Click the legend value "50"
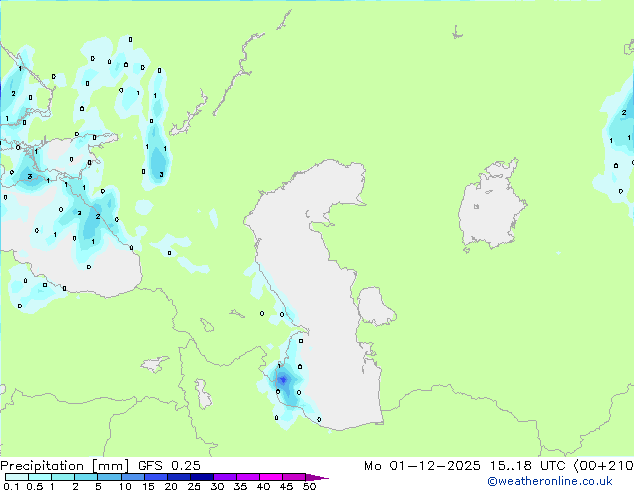 pos(309,486)
